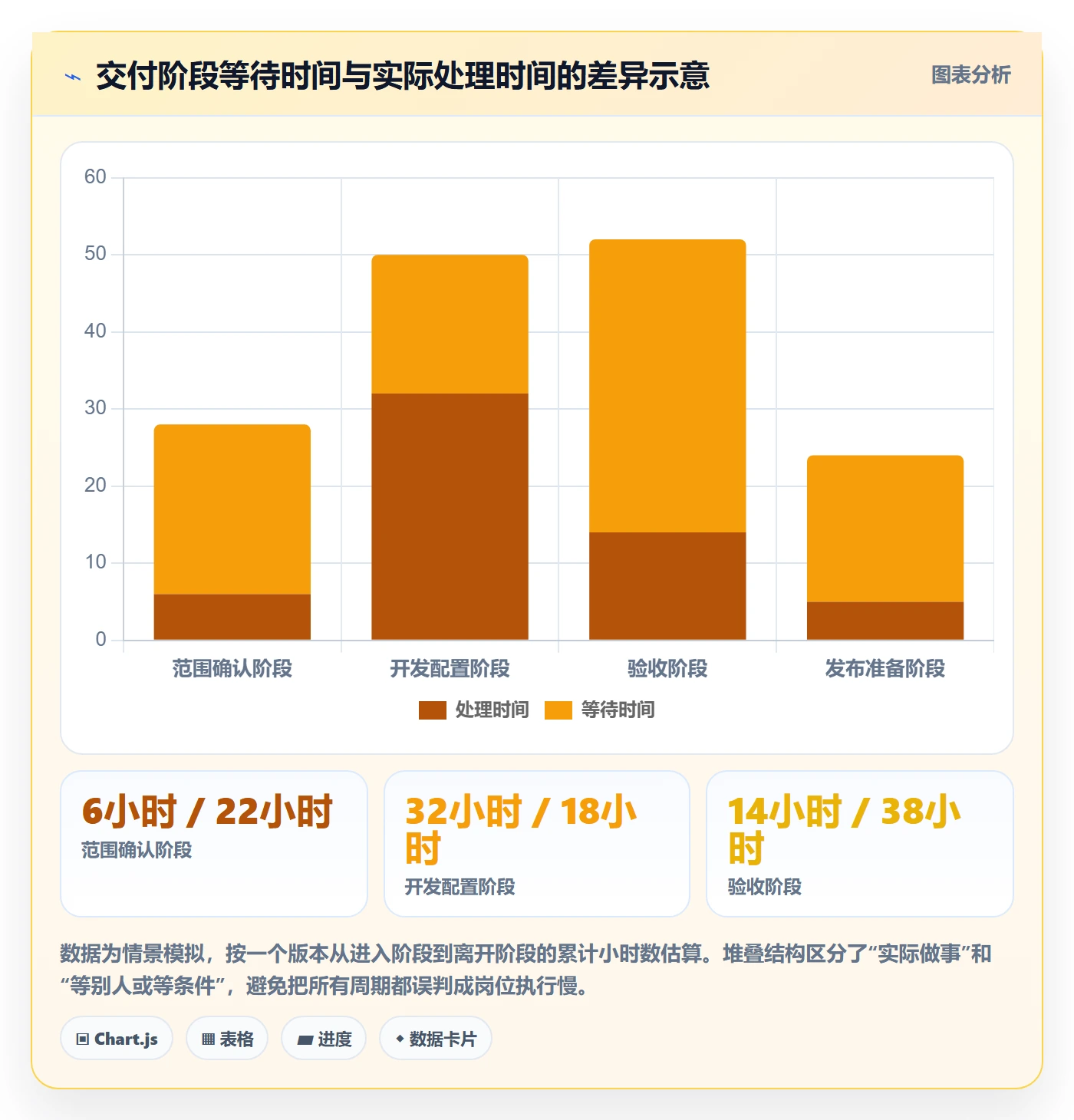1074x1120 pixels.
Task: Click the 图表分析 label in header
Action: (x=970, y=75)
